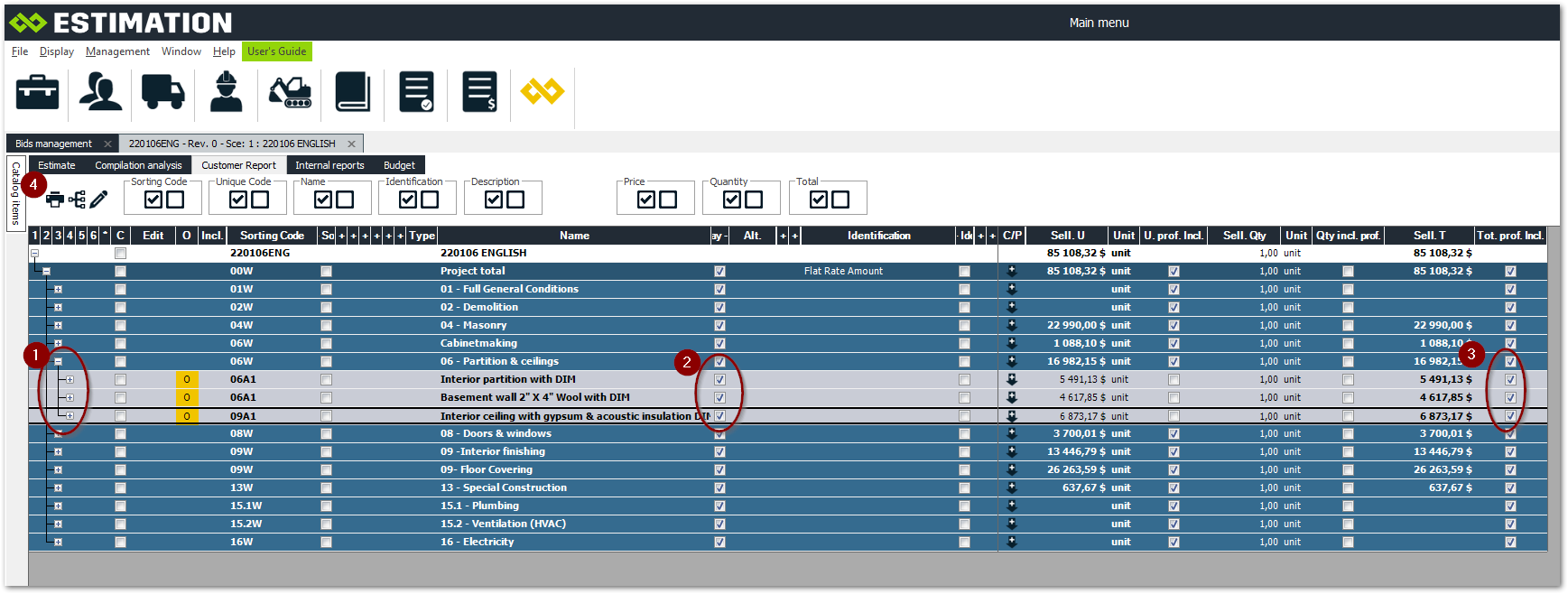1568x594 pixels.
Task: Print the customer report with printer icon
Action: pyautogui.click(x=55, y=200)
